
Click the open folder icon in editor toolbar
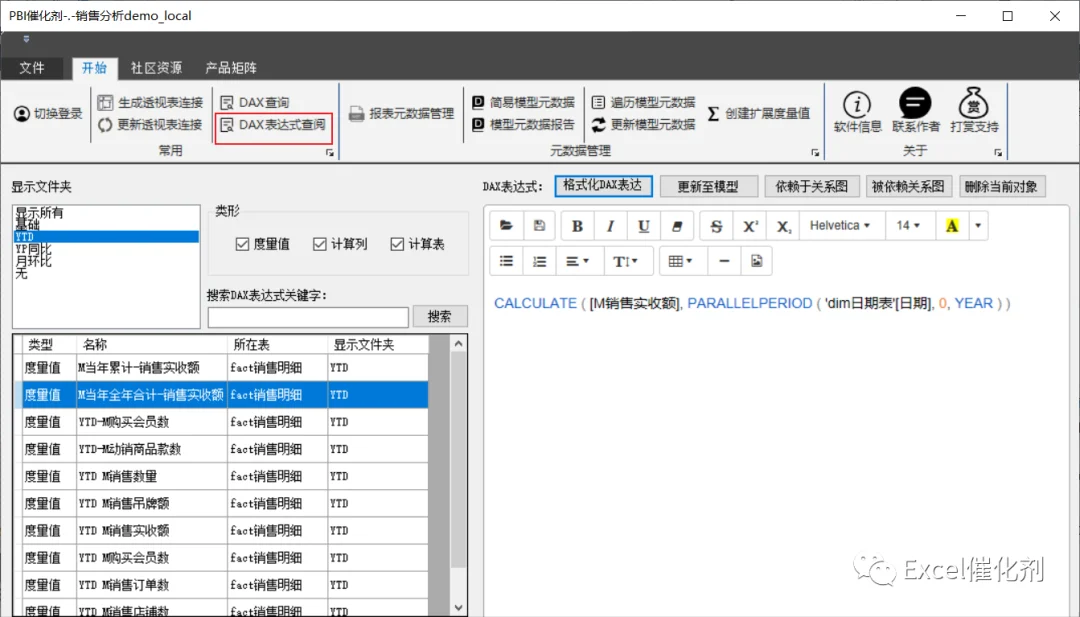pos(506,226)
